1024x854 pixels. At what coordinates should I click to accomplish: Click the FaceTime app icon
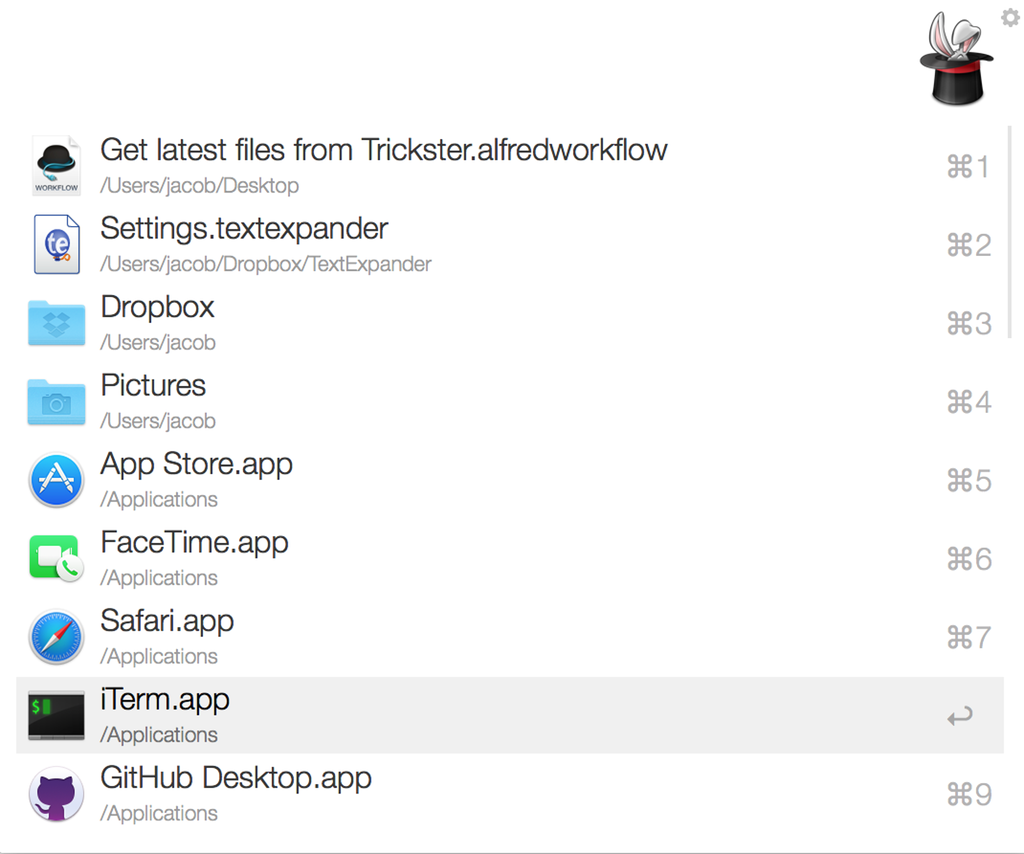[56, 558]
